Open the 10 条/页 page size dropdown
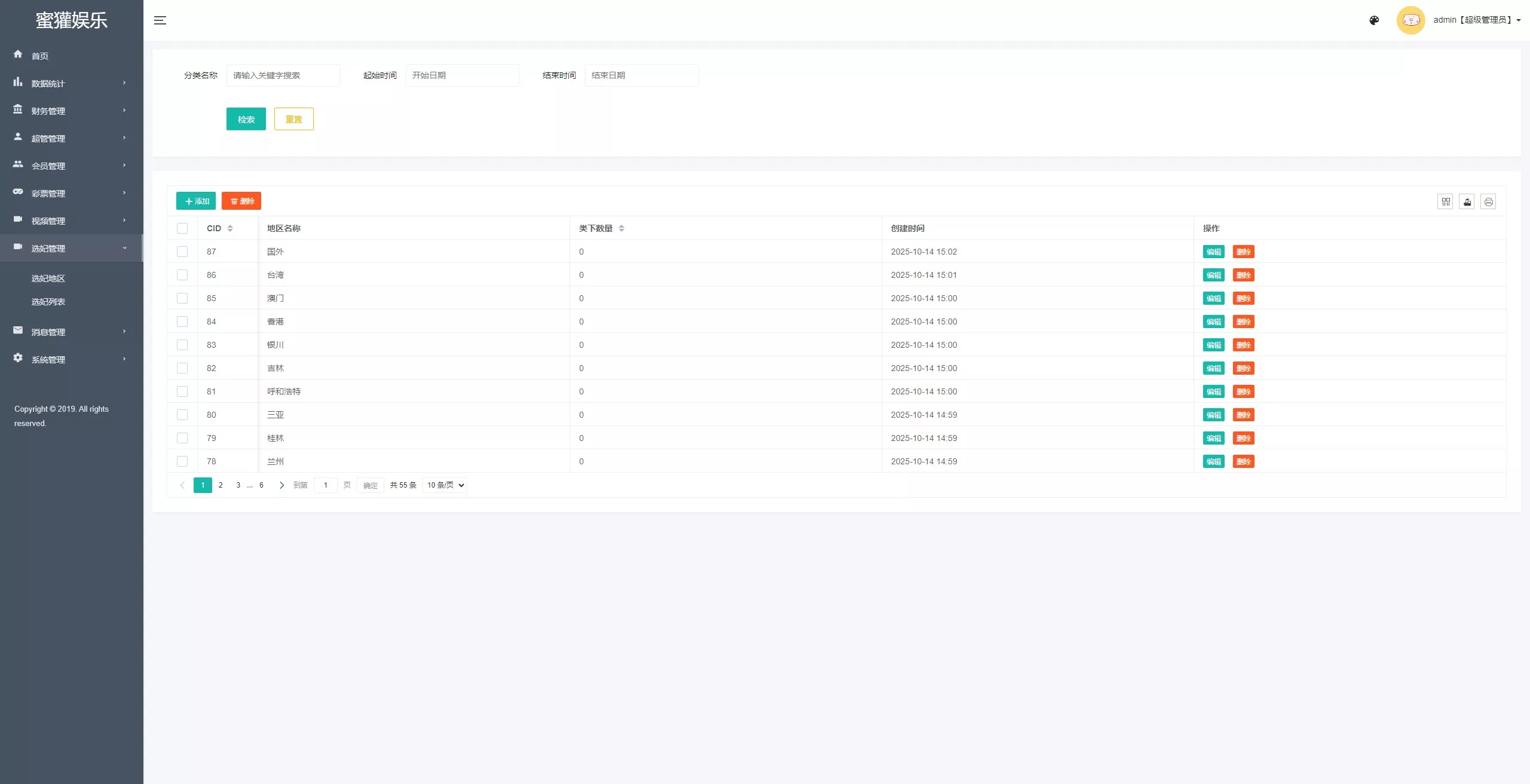 tap(445, 485)
